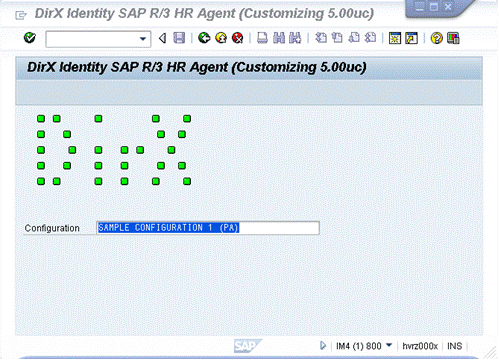Click the green Enter checkmark icon
Image resolution: width=499 pixels, height=360 pixels.
pos(30,38)
